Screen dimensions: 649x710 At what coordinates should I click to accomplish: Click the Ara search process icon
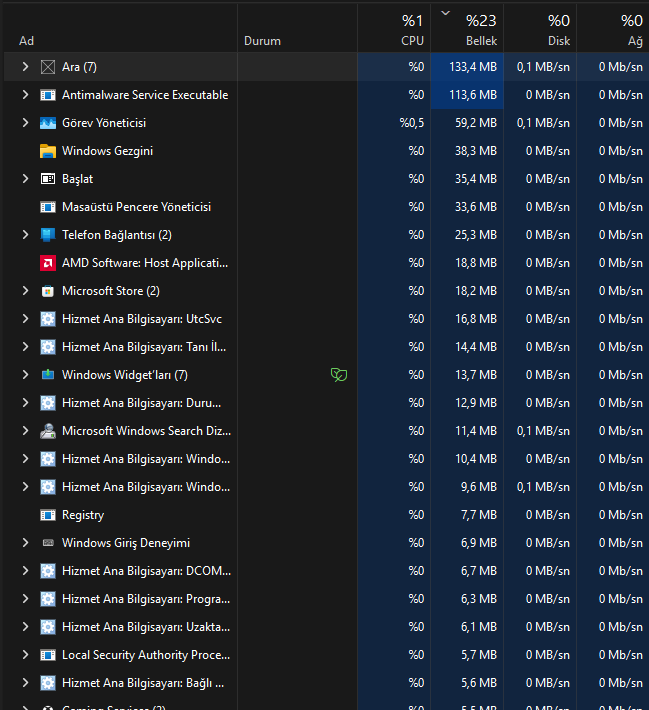[48, 67]
